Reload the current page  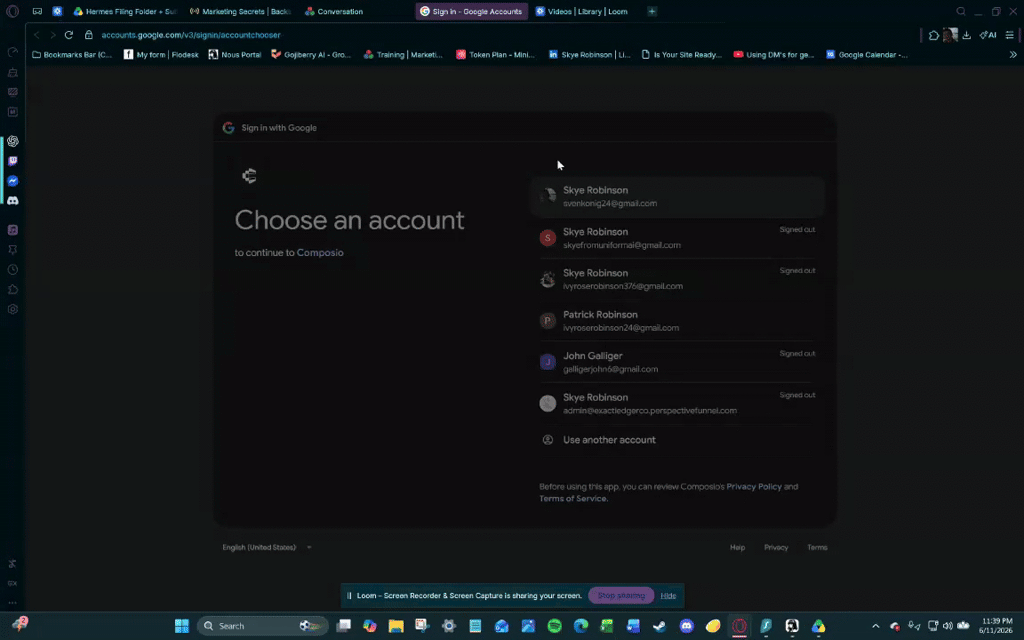pos(69,35)
